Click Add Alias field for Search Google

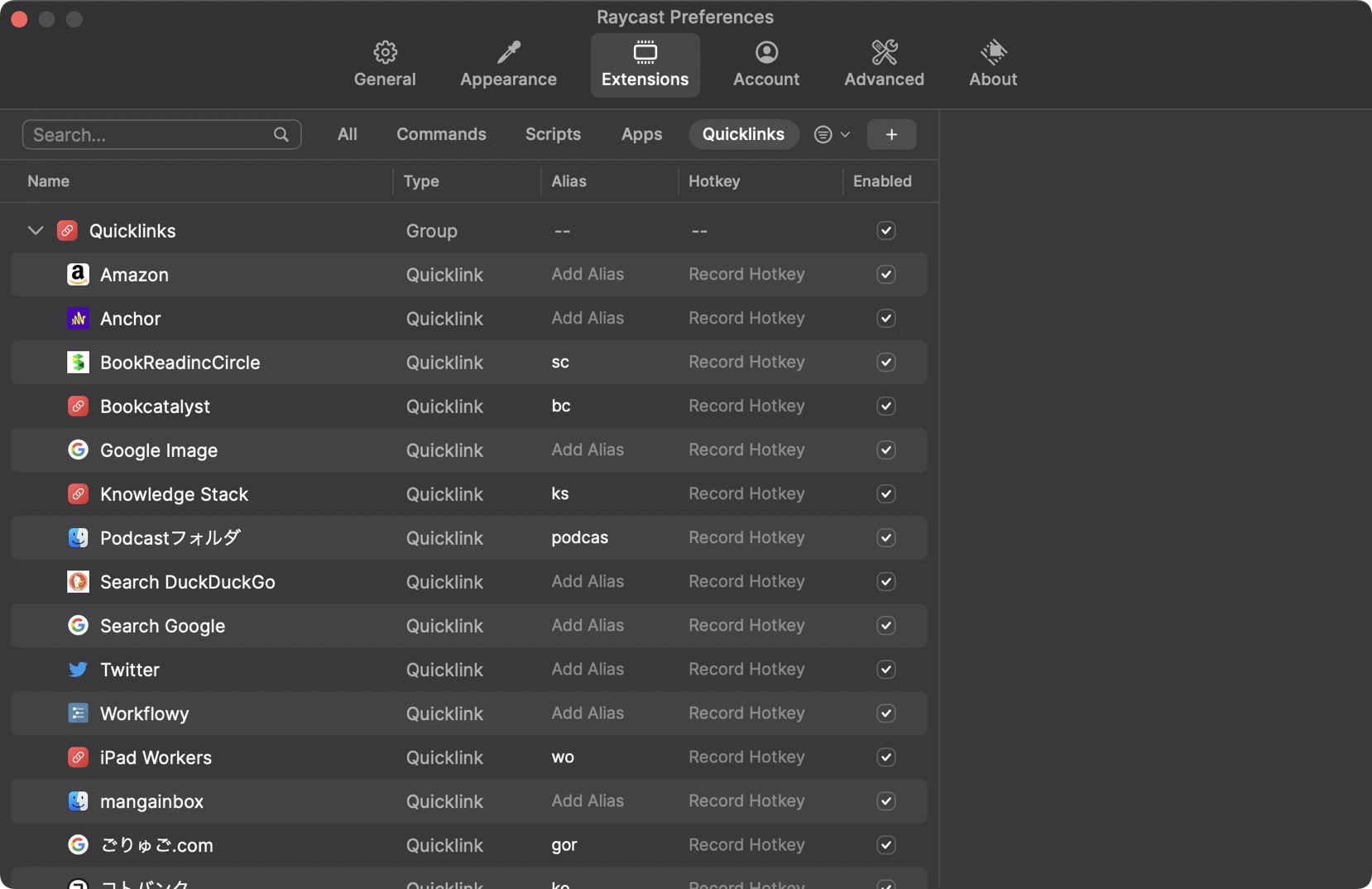coord(588,626)
